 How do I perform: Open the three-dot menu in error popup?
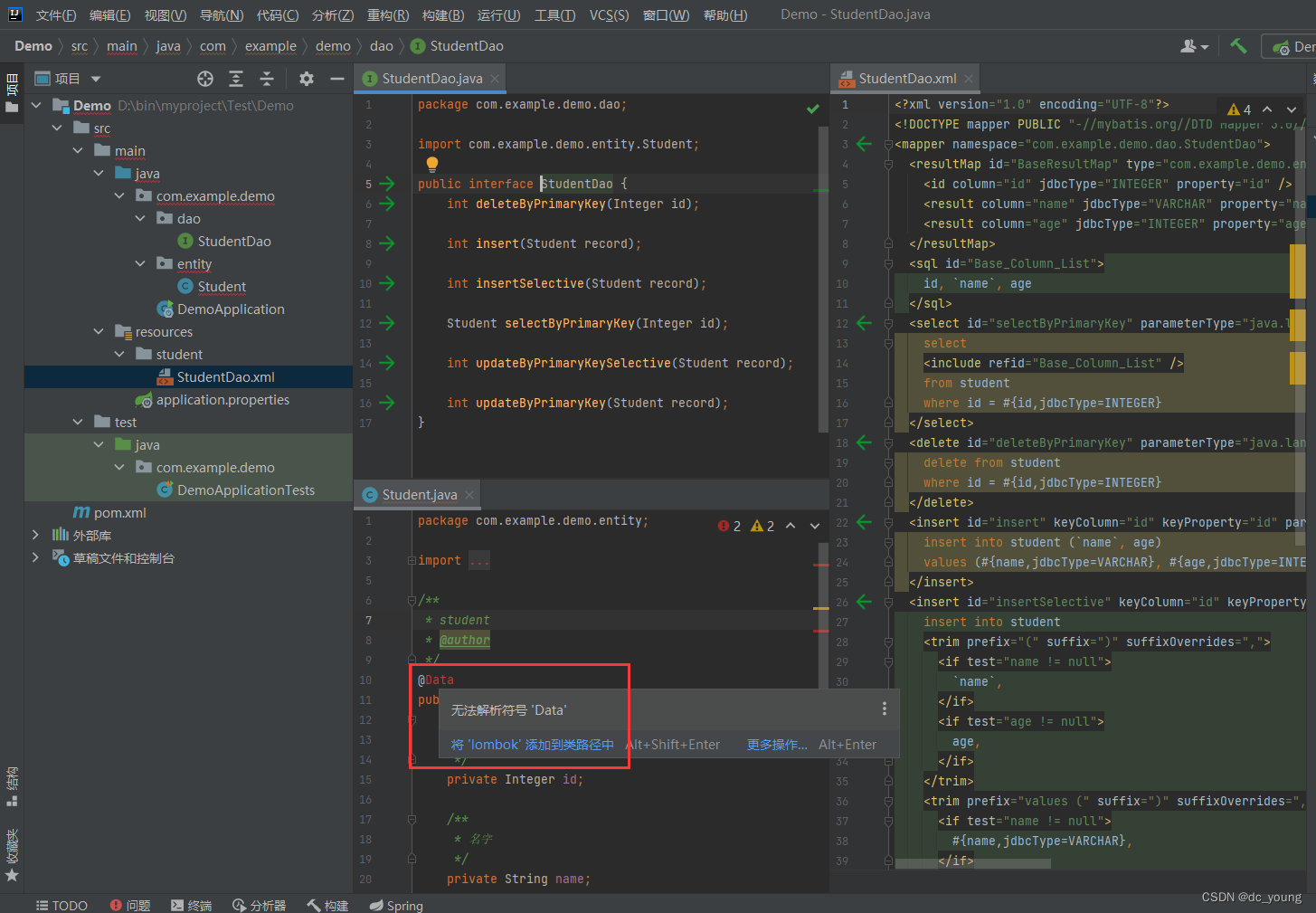pos(885,709)
